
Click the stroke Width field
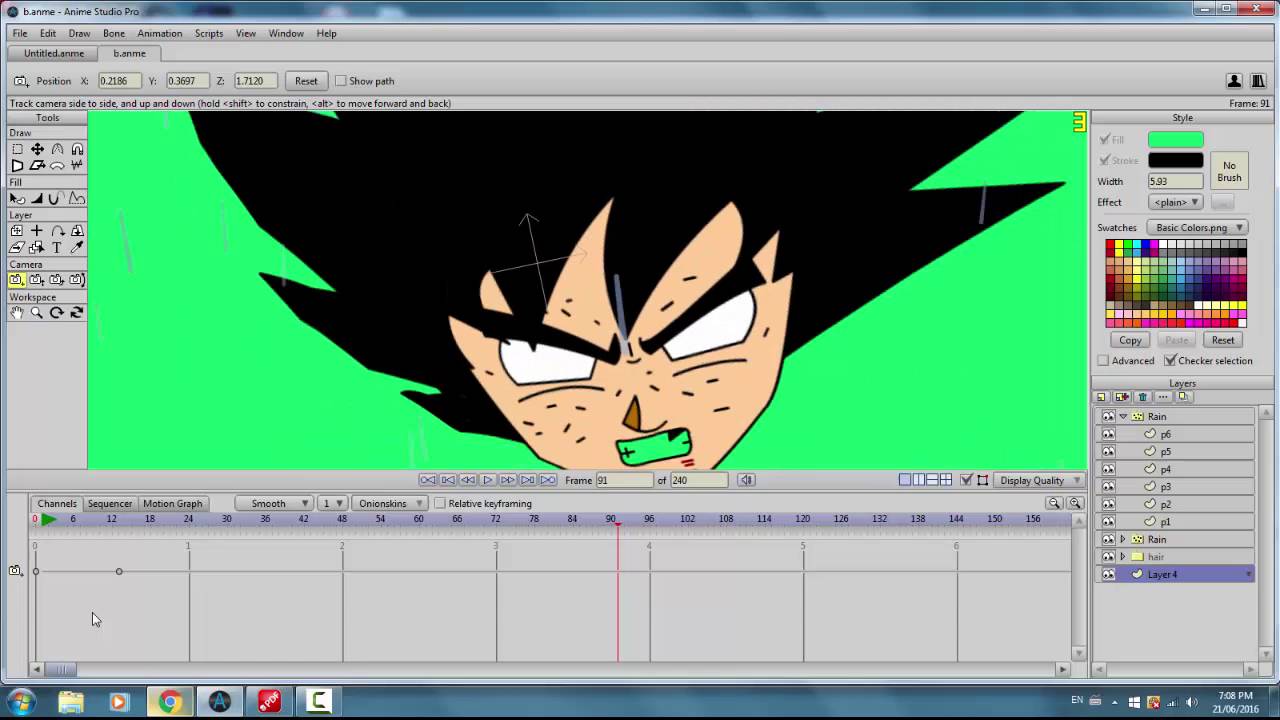[1175, 181]
